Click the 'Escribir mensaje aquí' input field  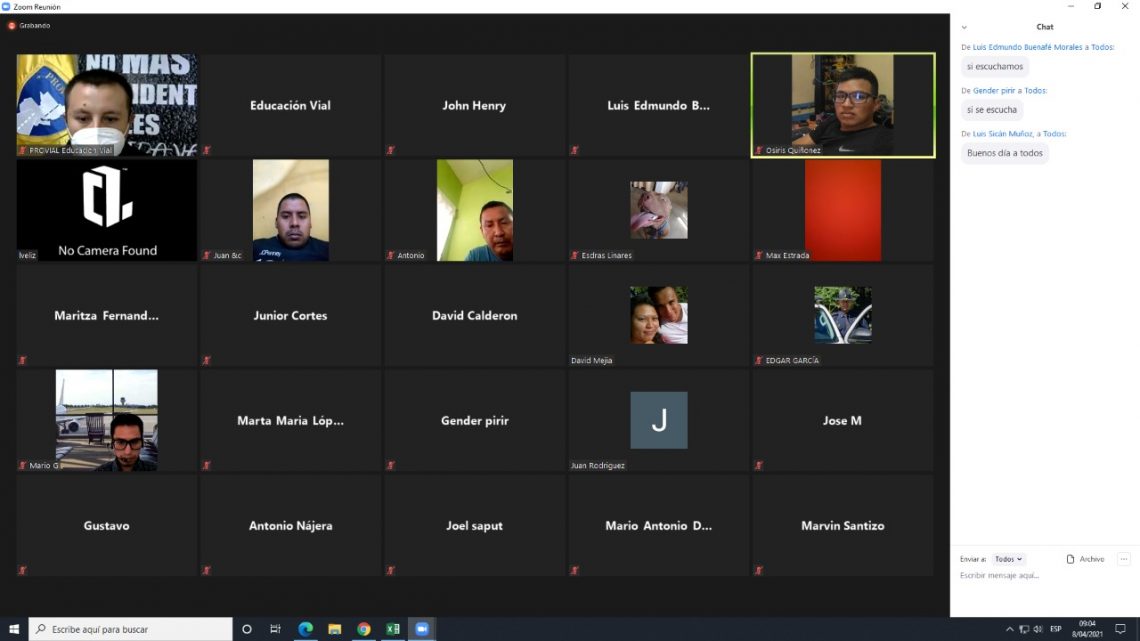pos(1040,576)
